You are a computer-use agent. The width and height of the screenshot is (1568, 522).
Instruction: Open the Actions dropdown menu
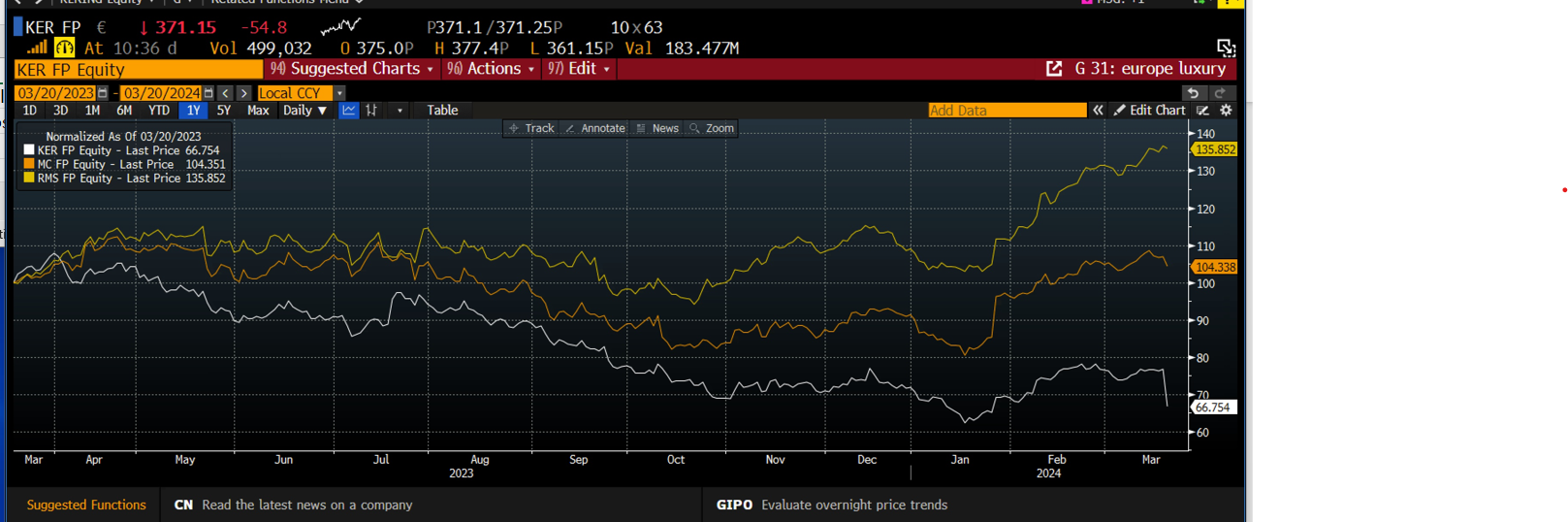491,69
